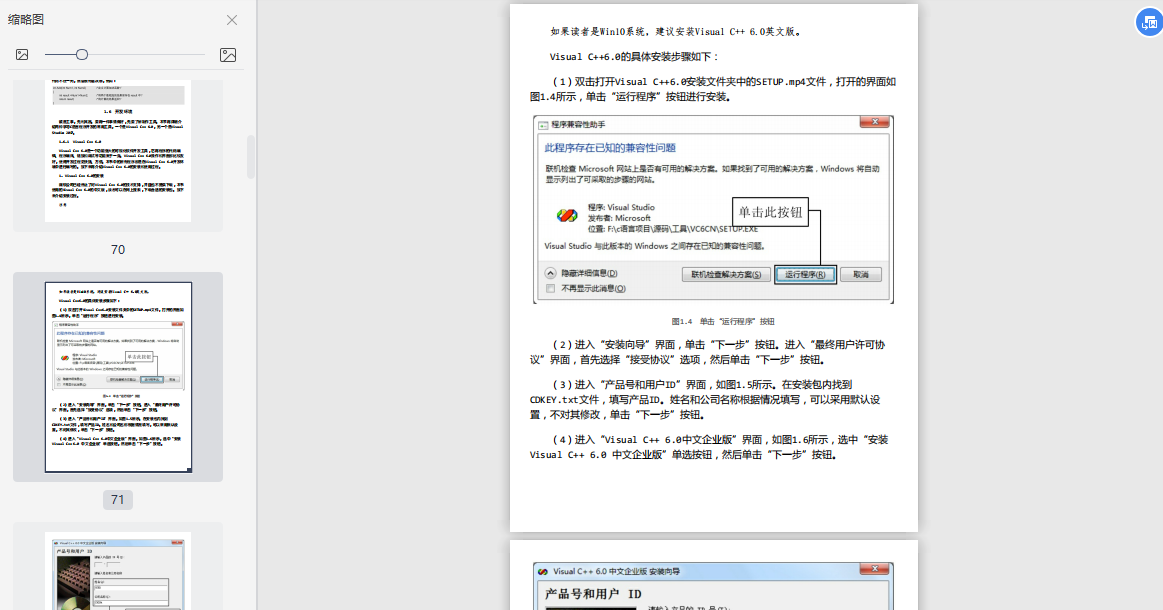The height and width of the screenshot is (610, 1163).
Task: Close the 缩略图 thumbnail panel
Action: (232, 20)
